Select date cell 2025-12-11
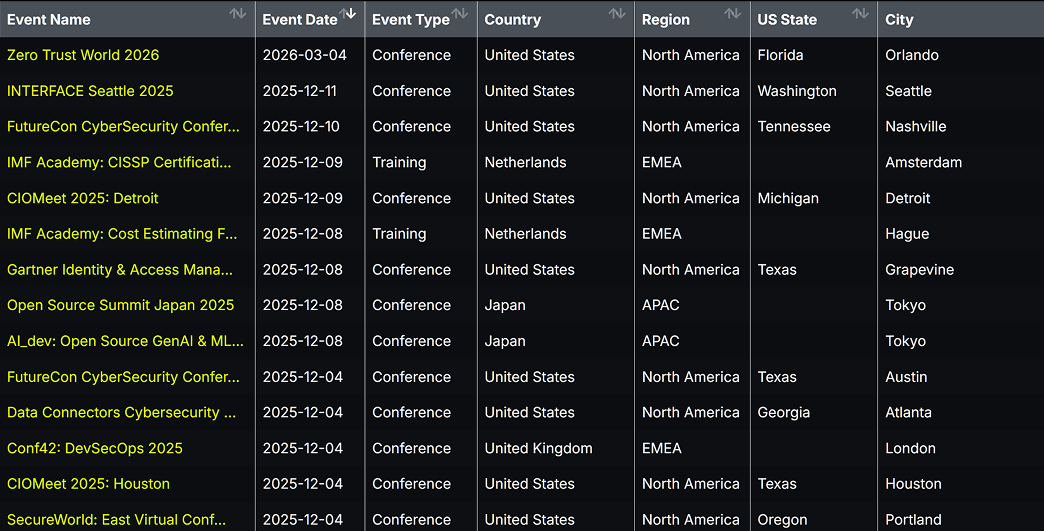Viewport: 1044px width, 531px height. pos(300,91)
